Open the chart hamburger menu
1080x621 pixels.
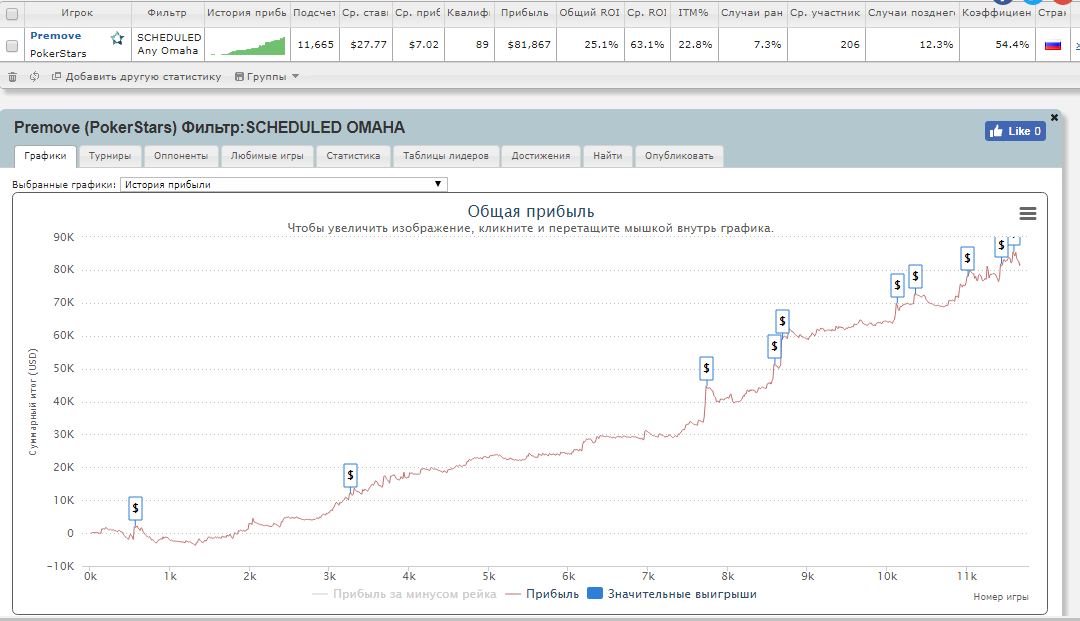pos(1028,213)
